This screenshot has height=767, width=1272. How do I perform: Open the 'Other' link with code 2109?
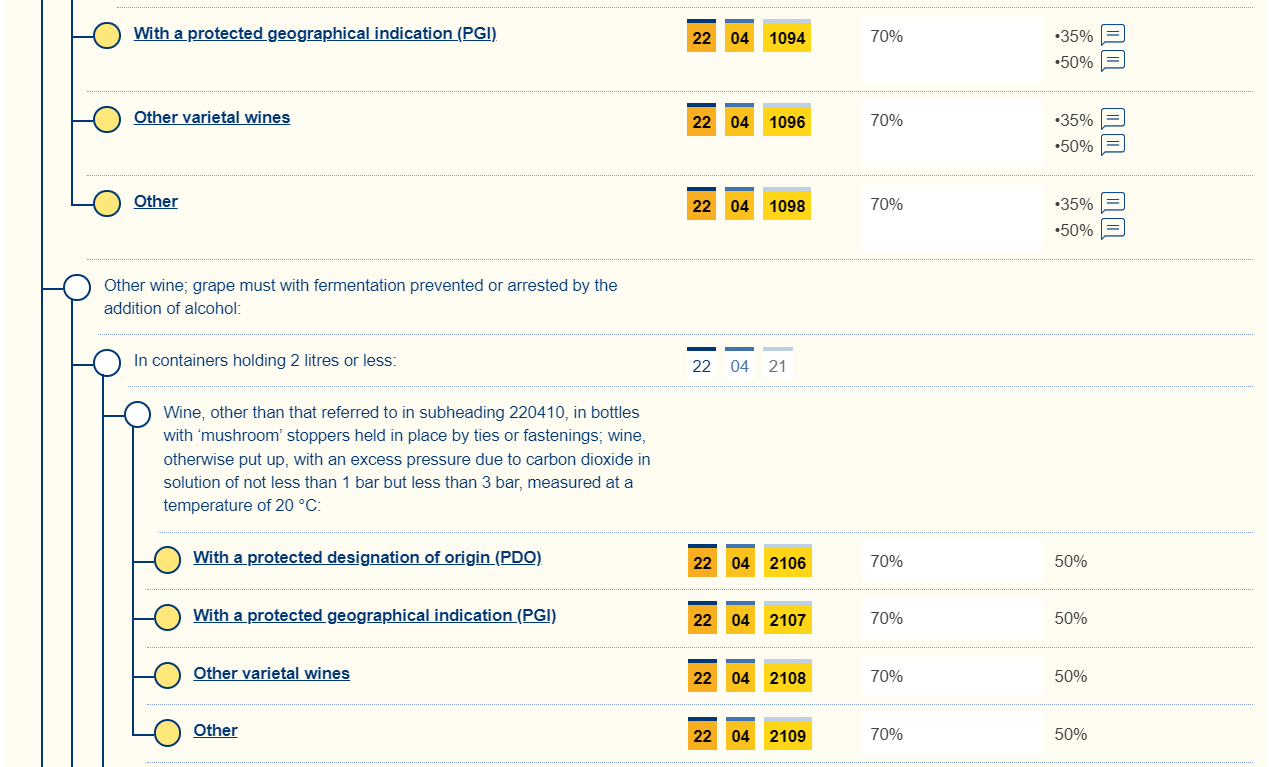pyautogui.click(x=215, y=731)
